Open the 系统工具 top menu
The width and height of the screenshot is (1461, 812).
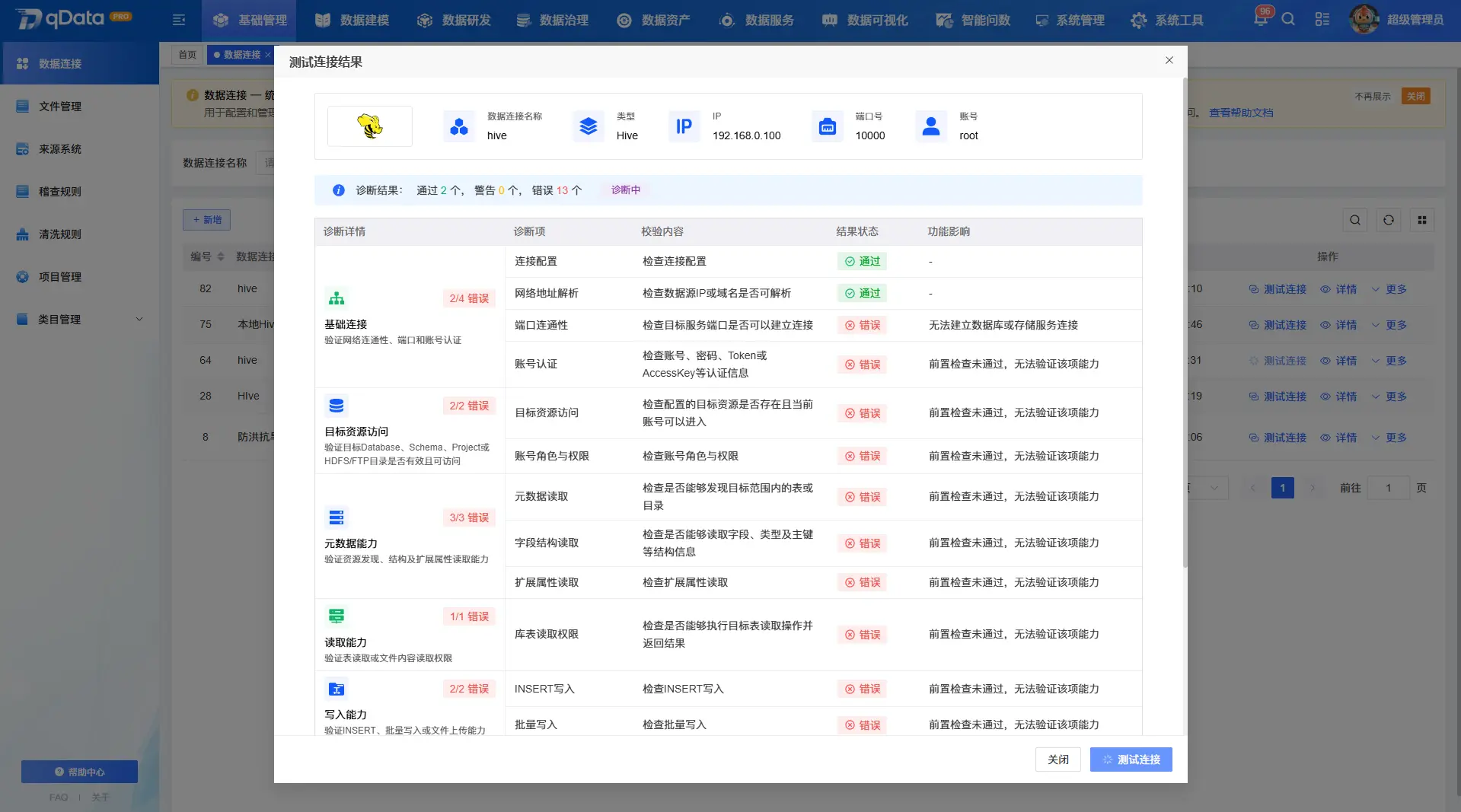(x=1167, y=21)
